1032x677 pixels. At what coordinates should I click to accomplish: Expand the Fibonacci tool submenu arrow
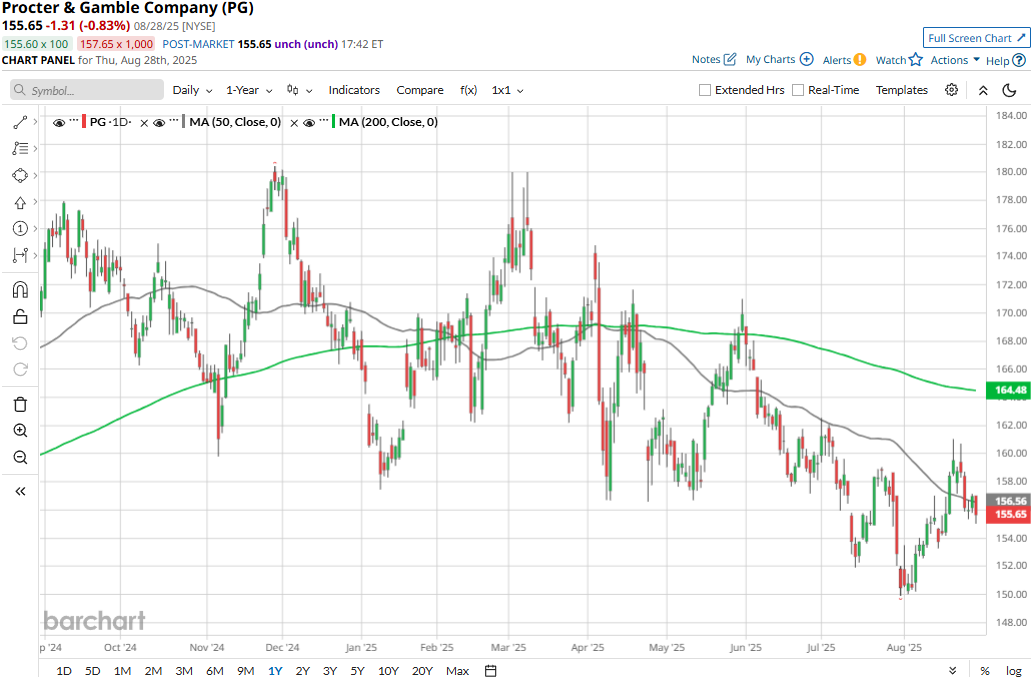click(x=36, y=149)
